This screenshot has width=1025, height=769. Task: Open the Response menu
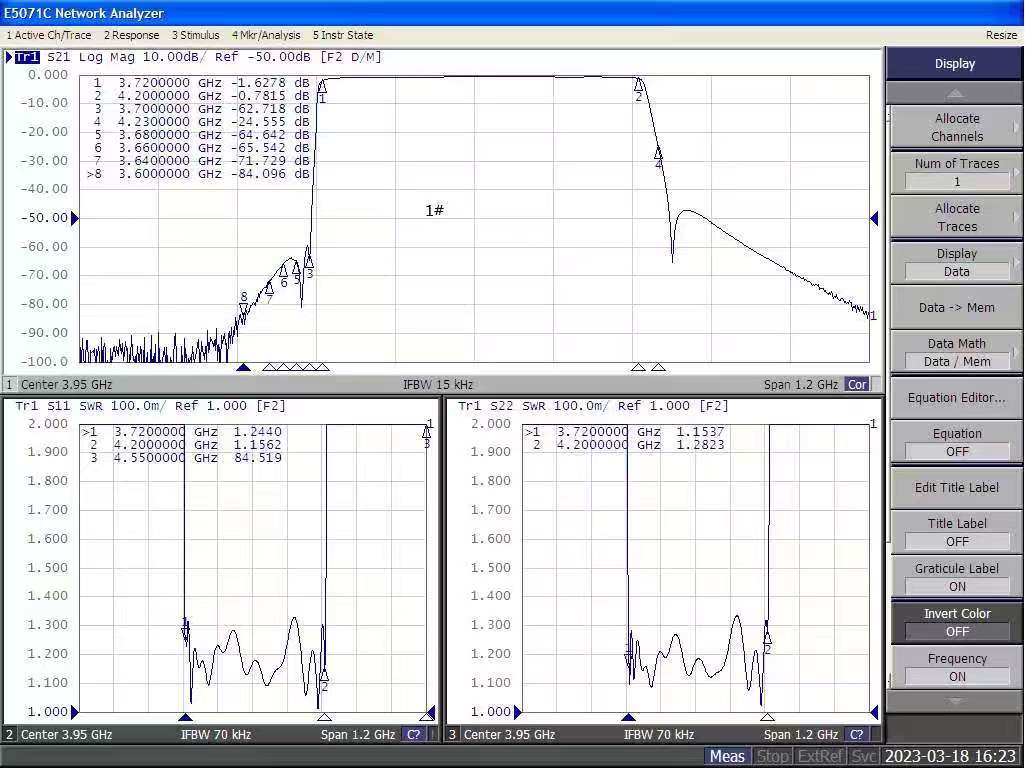pyautogui.click(x=131, y=35)
